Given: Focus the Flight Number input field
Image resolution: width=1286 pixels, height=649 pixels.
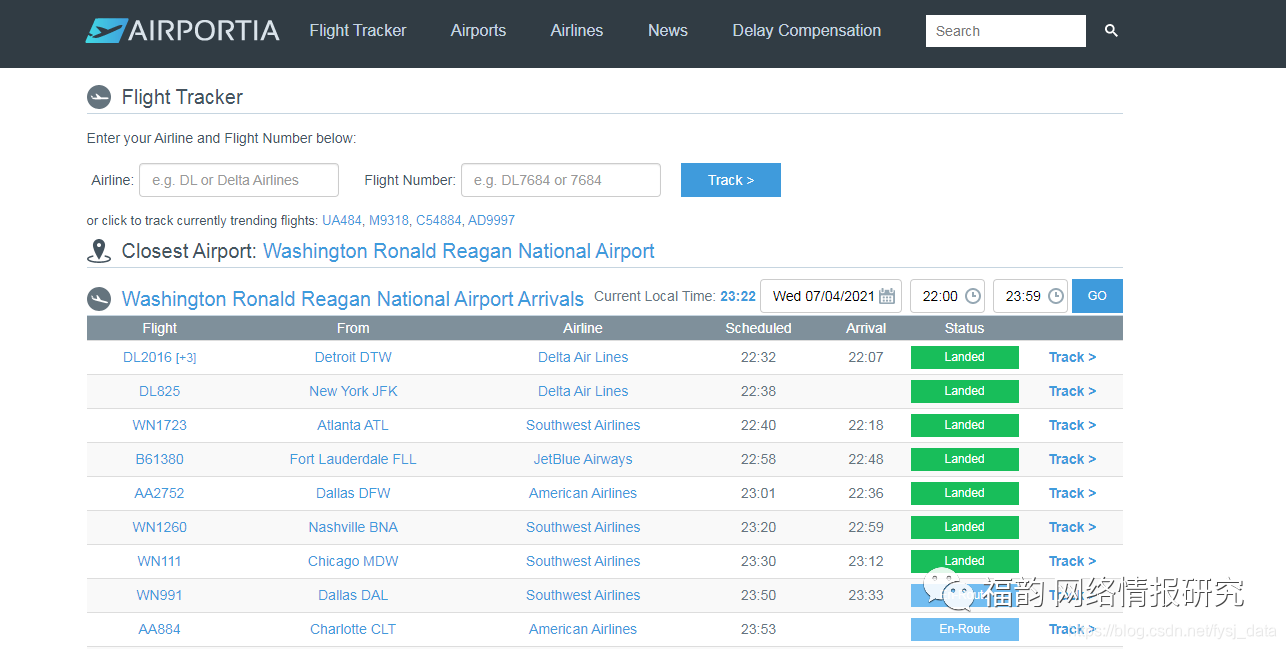Looking at the screenshot, I should coord(561,180).
